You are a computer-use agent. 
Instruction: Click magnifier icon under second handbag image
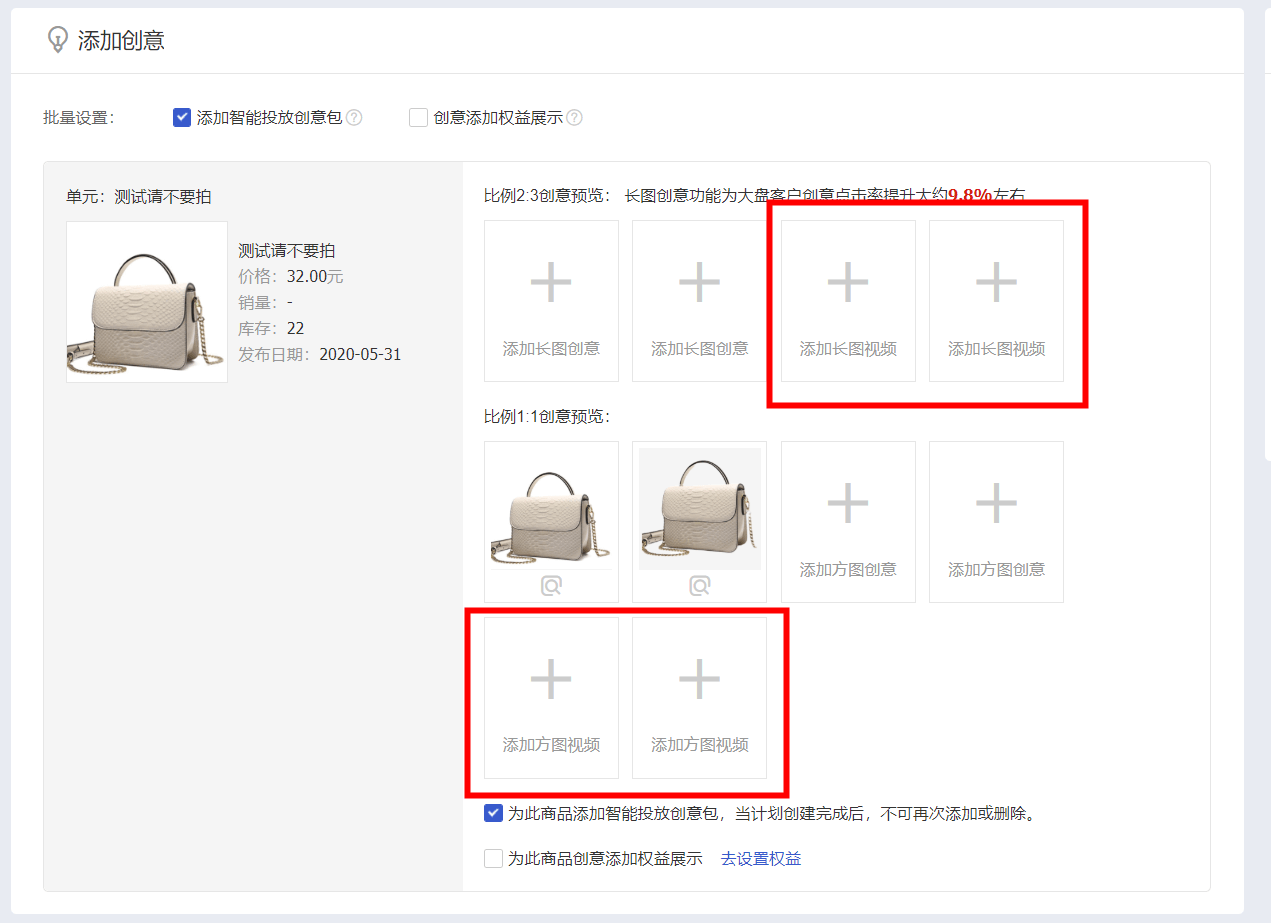[x=699, y=586]
